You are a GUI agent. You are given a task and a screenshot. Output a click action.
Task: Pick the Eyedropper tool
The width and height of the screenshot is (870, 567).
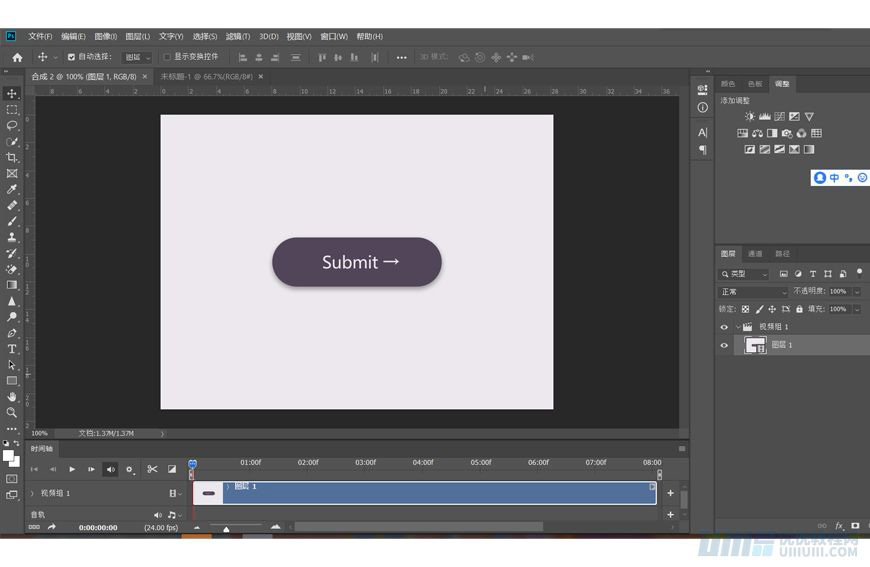[12, 189]
